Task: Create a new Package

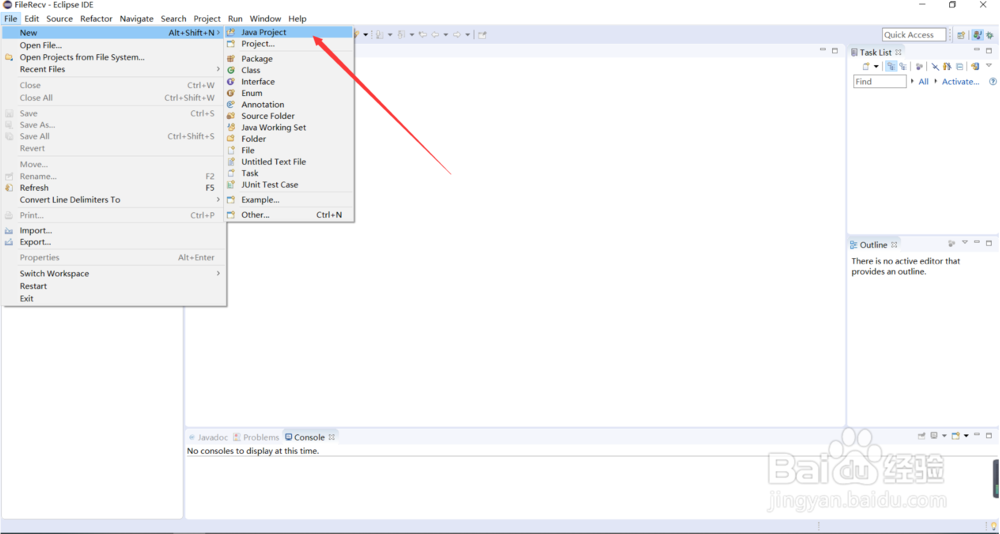Action: (288, 59)
